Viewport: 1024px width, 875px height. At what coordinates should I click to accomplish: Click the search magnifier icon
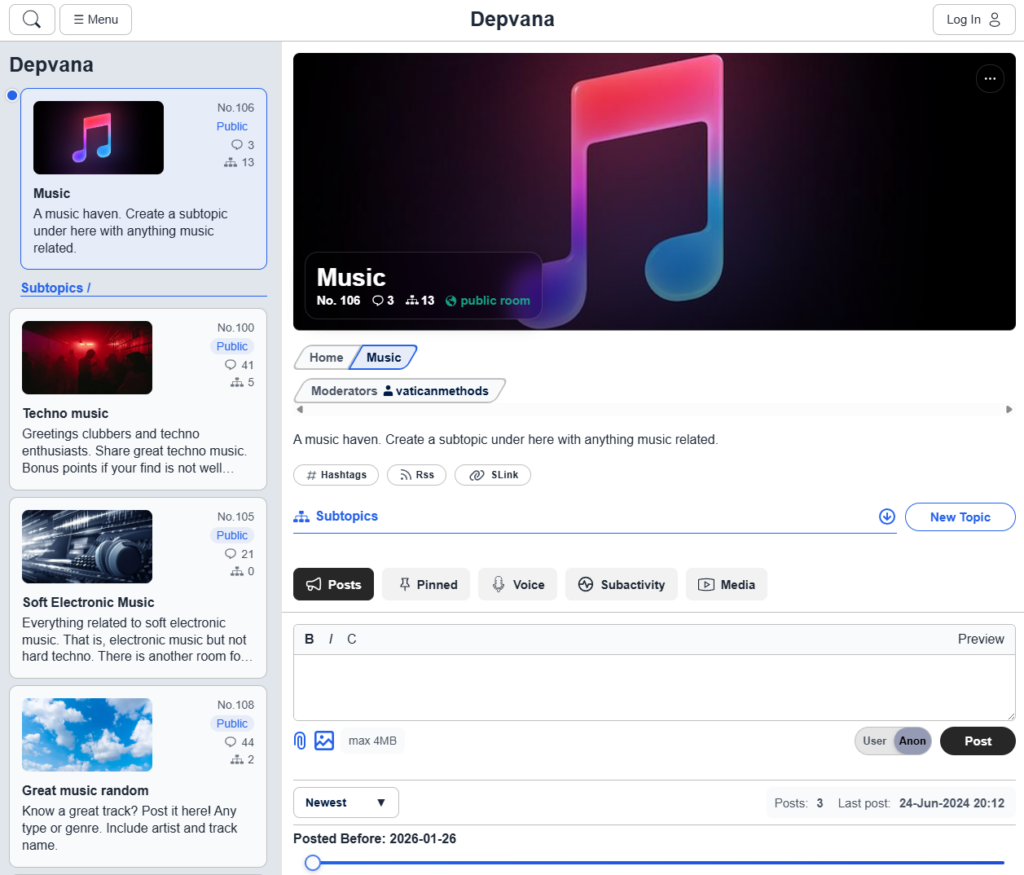click(32, 19)
